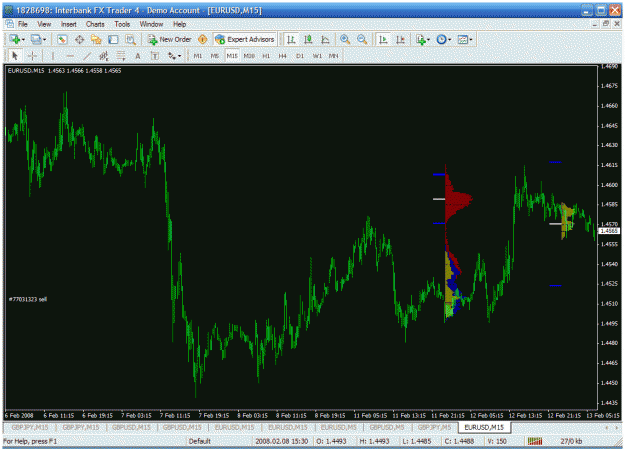Click the Periods clock icon
This screenshot has height=449, width=625.
coord(441,39)
